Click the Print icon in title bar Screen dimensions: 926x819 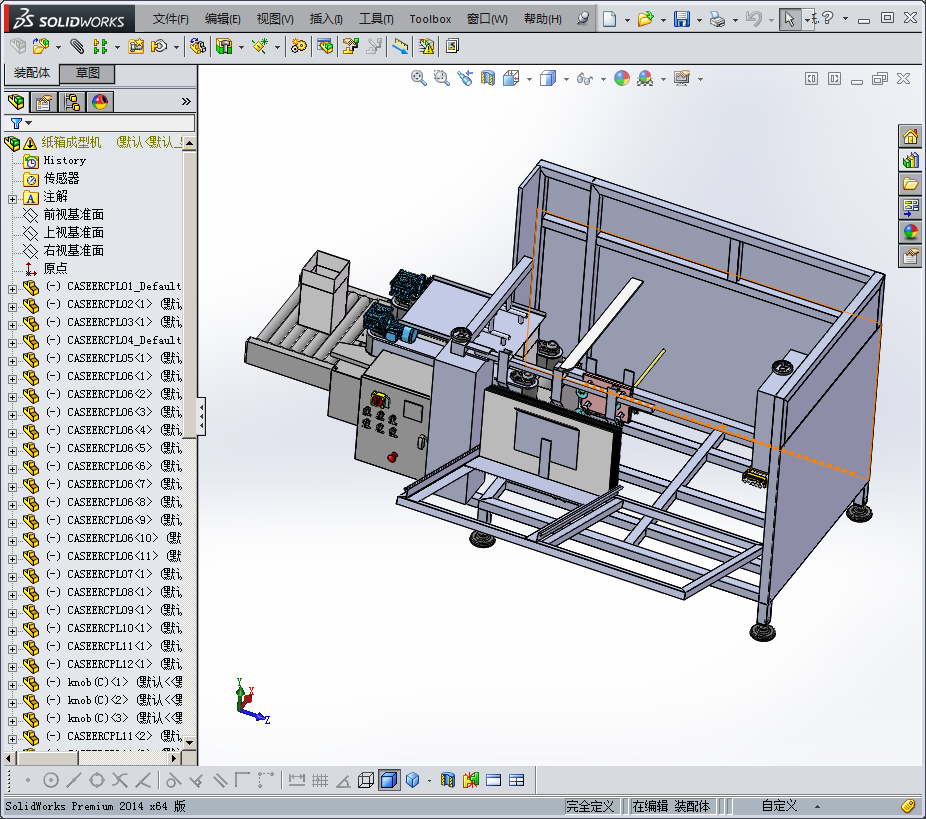point(718,19)
